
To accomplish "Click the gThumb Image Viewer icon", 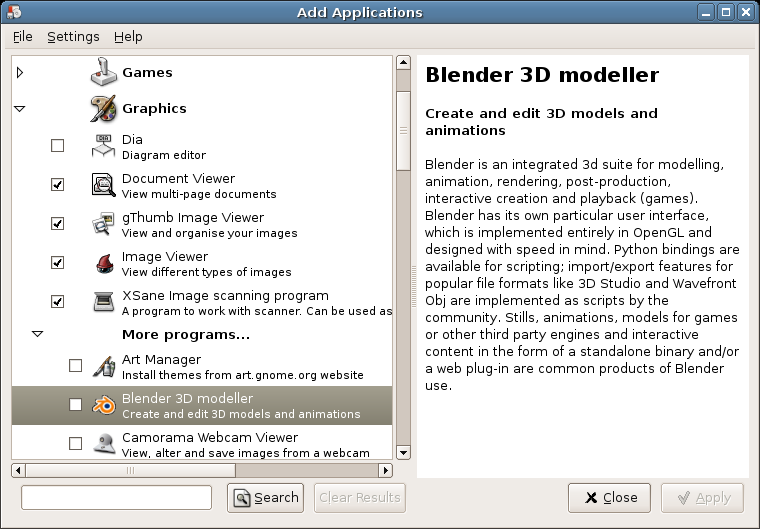I will coord(103,224).
